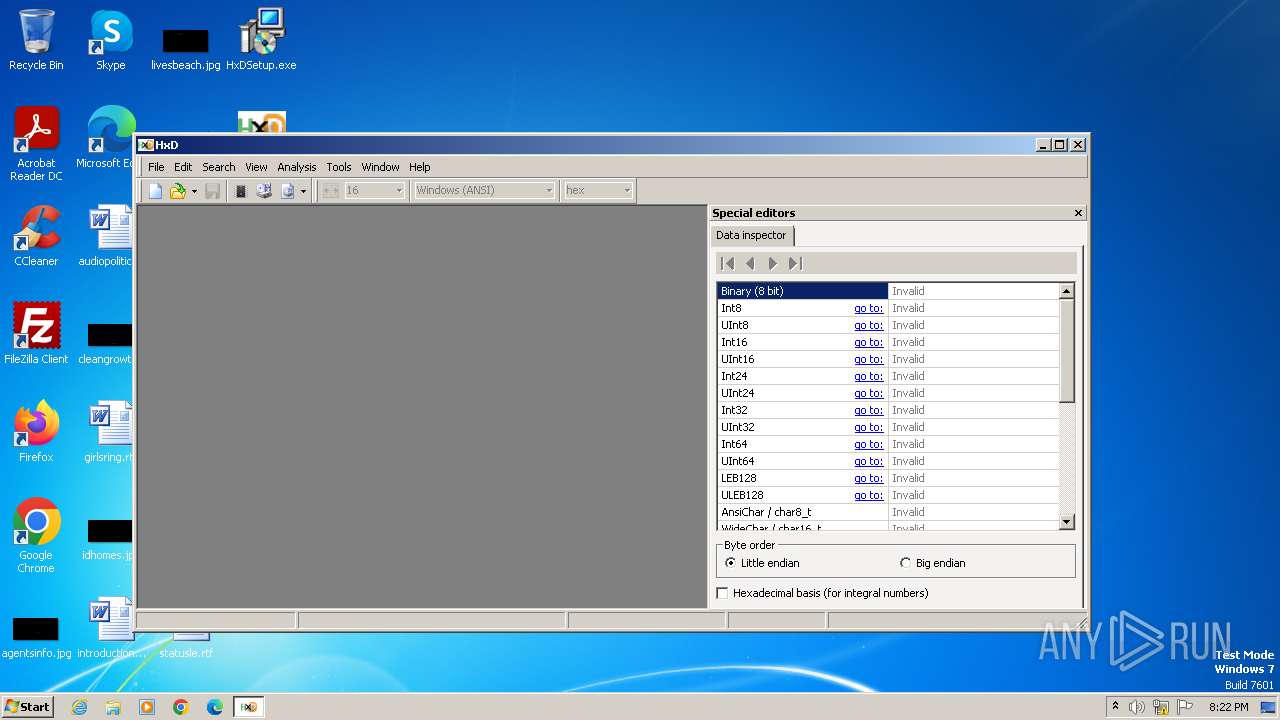Viewport: 1280px width, 720px height.
Task: Go to last byte in data inspector
Action: click(795, 263)
